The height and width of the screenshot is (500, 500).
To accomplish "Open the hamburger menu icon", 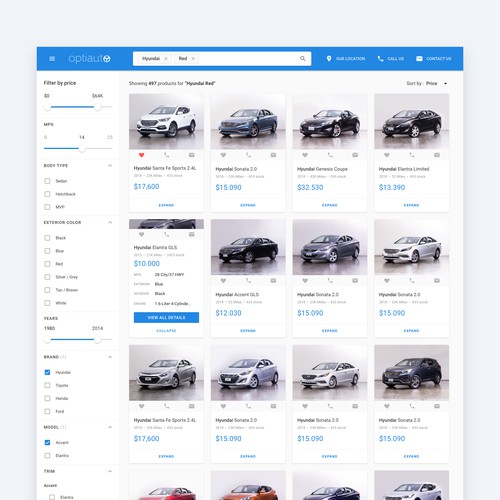I will pos(52,59).
